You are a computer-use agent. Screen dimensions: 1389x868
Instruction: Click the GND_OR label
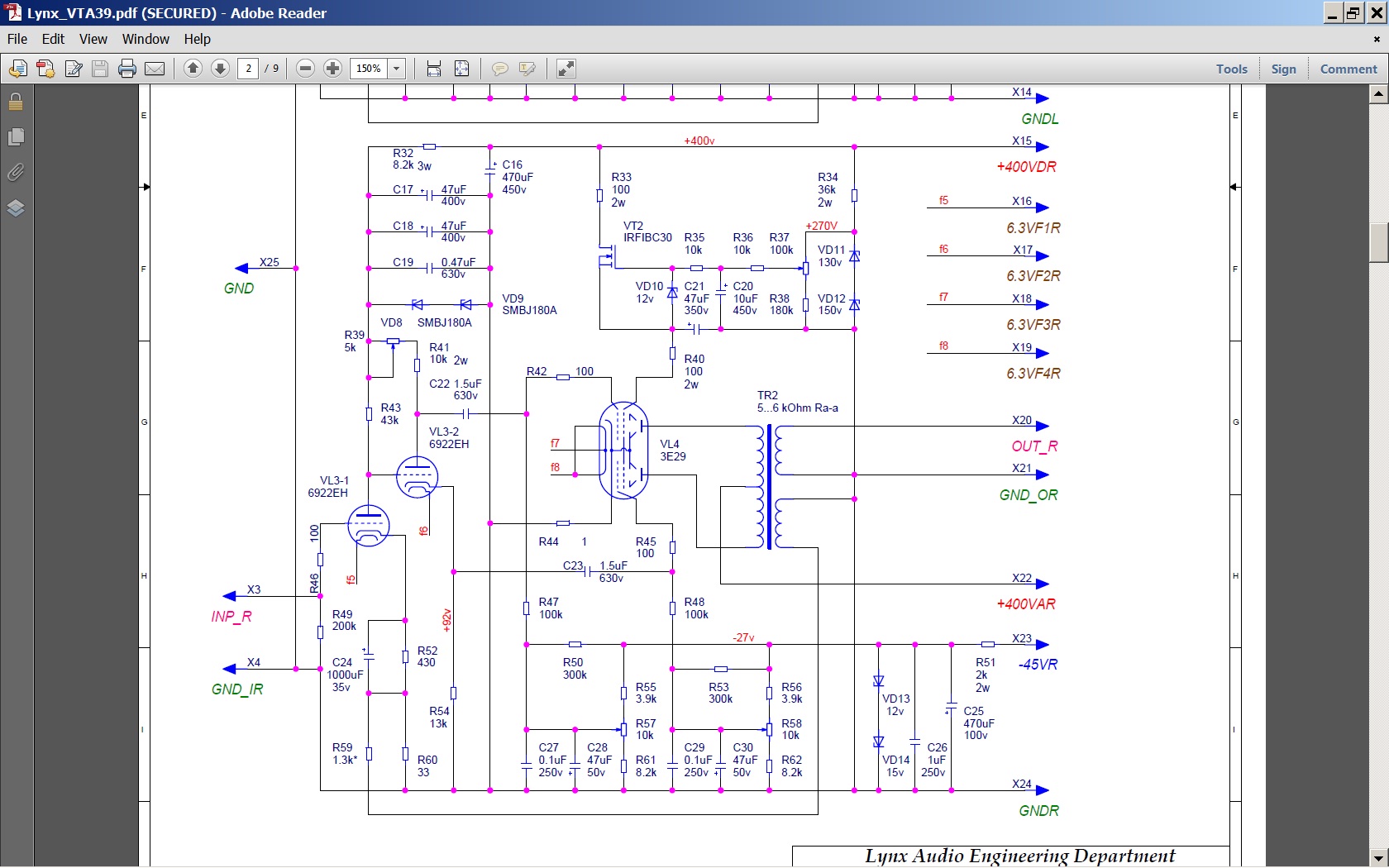pyautogui.click(x=1029, y=495)
